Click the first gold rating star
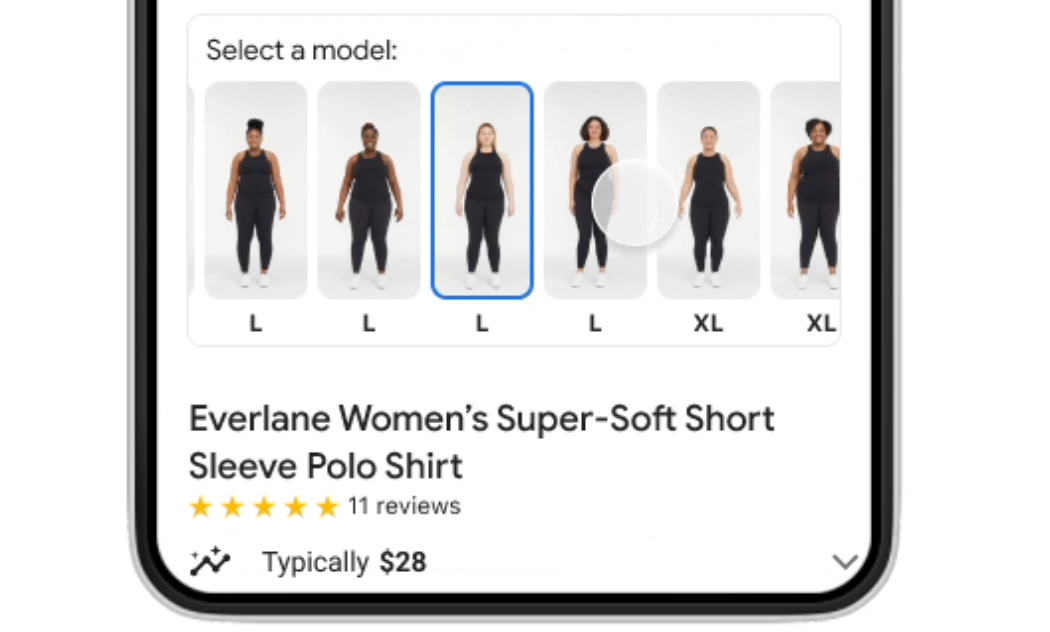This screenshot has width=1050, height=632. (x=200, y=507)
